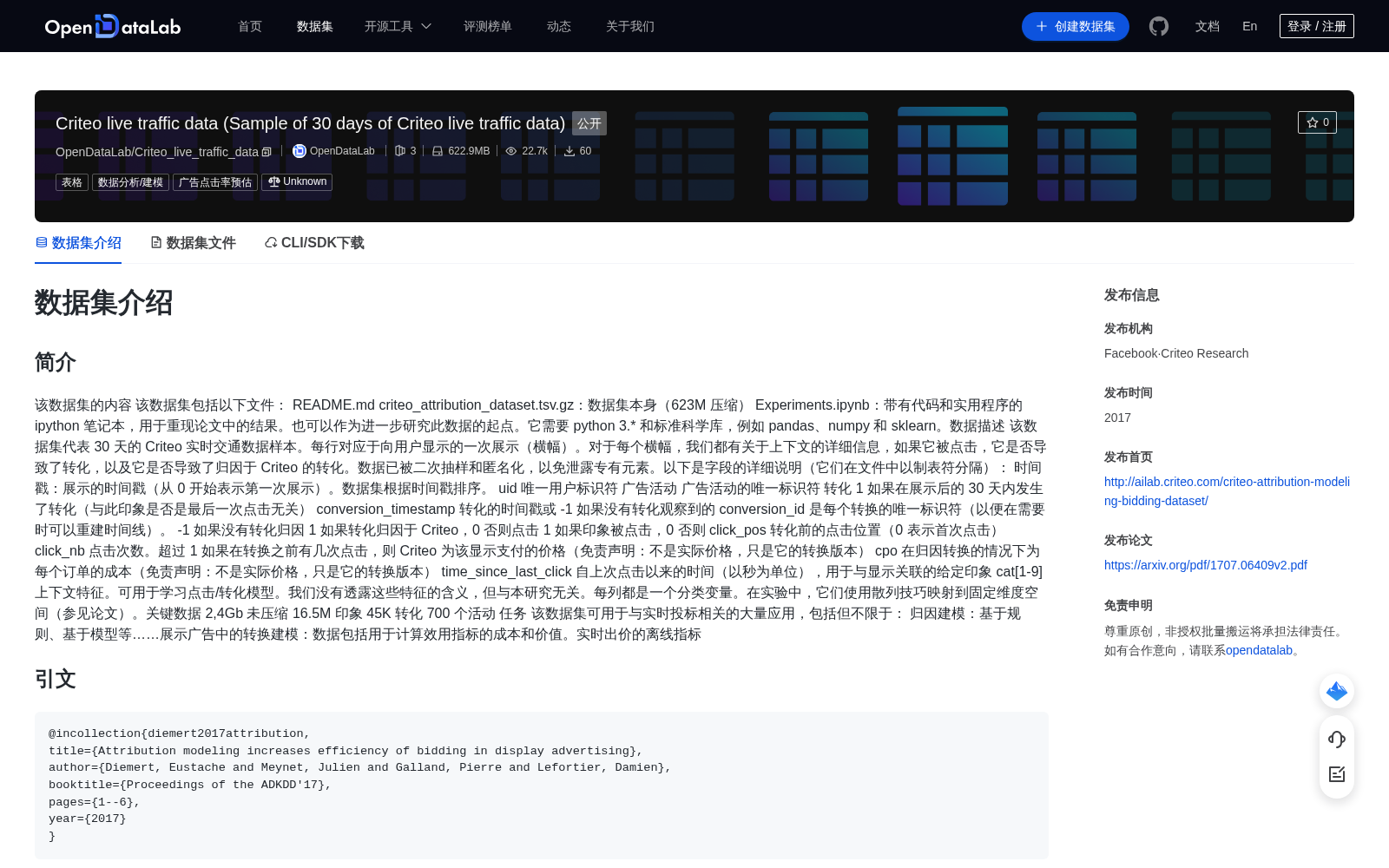
Task: Click the 登录 / 注册 button
Action: pos(1317,26)
